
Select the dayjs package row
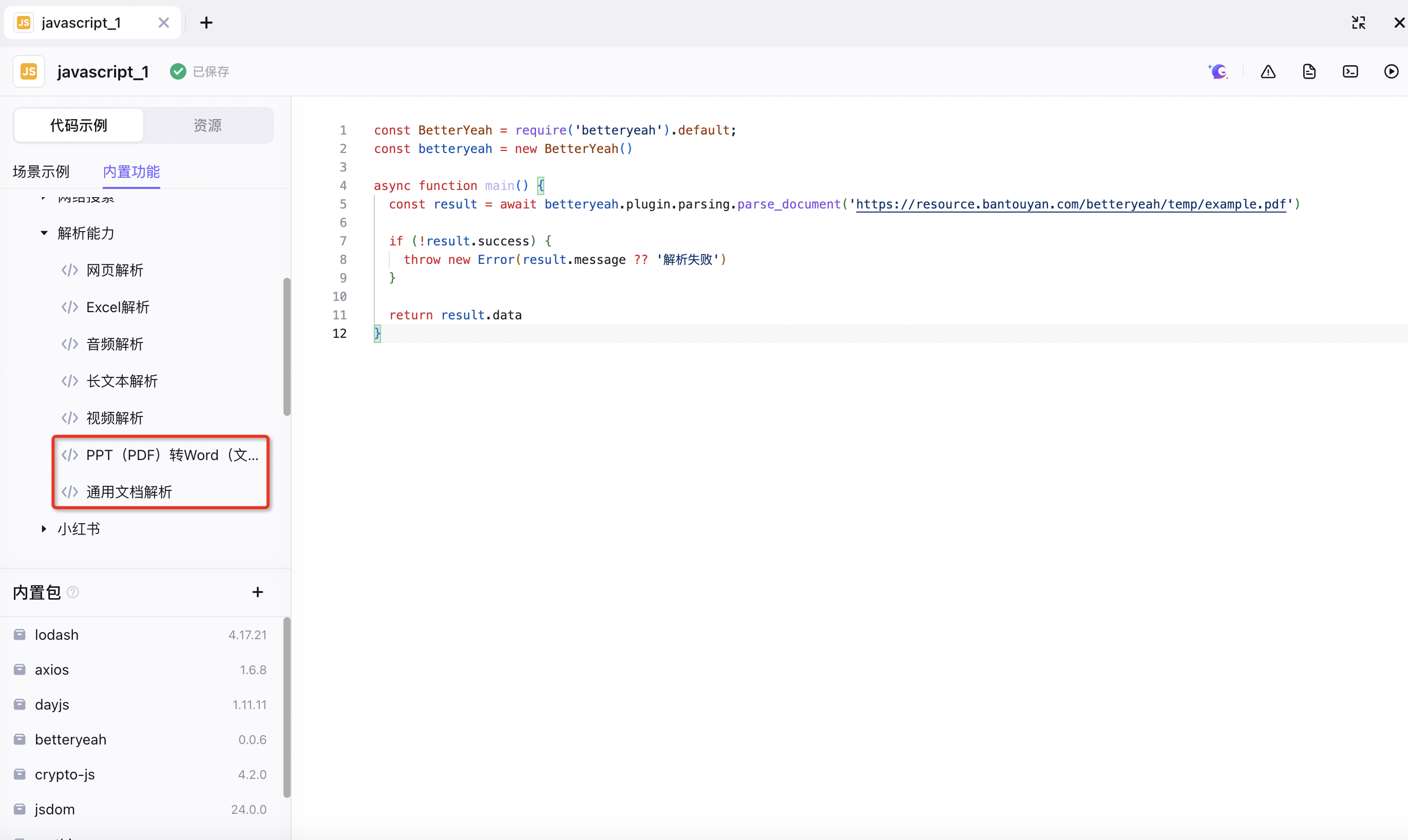point(140,705)
